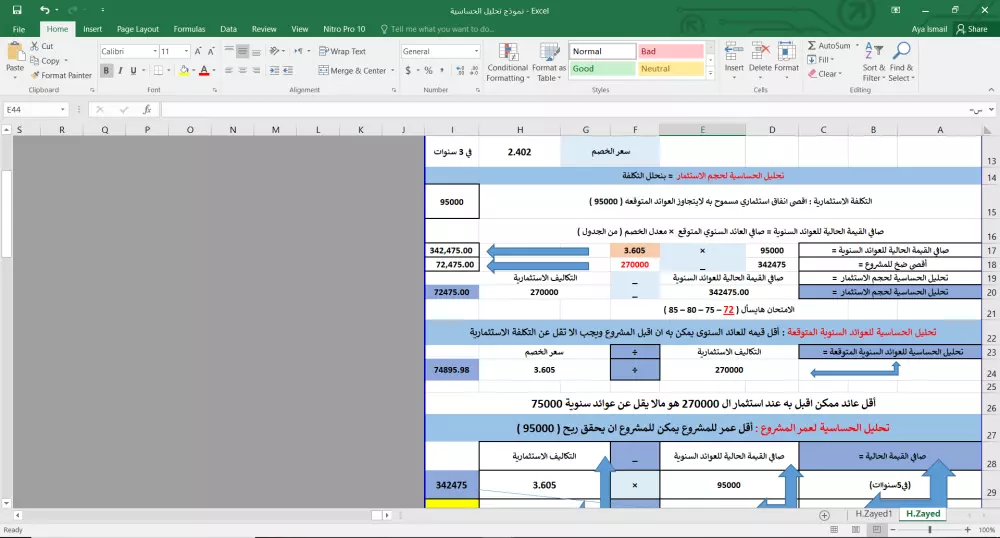The height and width of the screenshot is (538, 1000).
Task: Collapse the ribbon with the chevron
Action: click(x=990, y=90)
